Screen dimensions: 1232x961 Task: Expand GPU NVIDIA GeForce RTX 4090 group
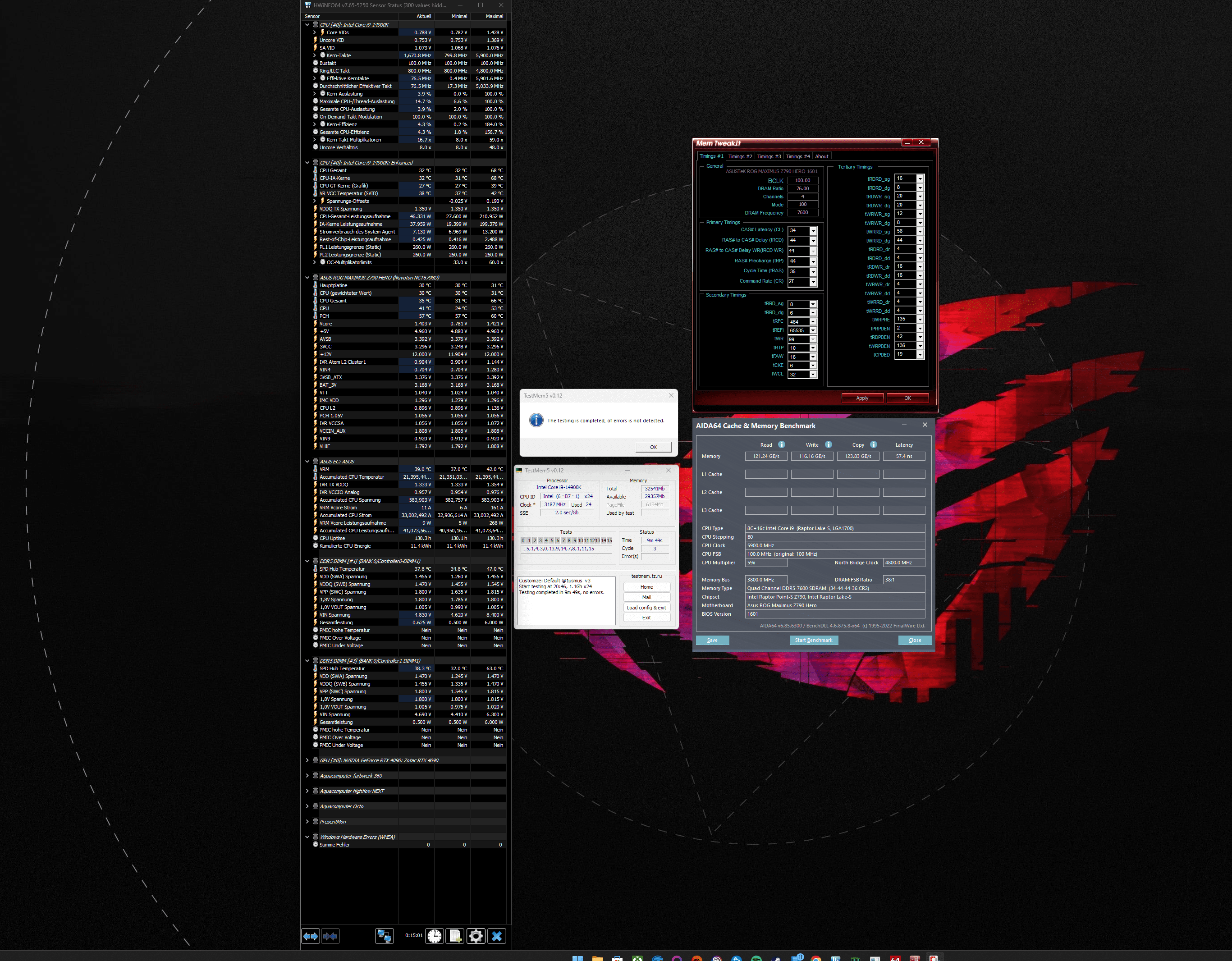pos(307,760)
